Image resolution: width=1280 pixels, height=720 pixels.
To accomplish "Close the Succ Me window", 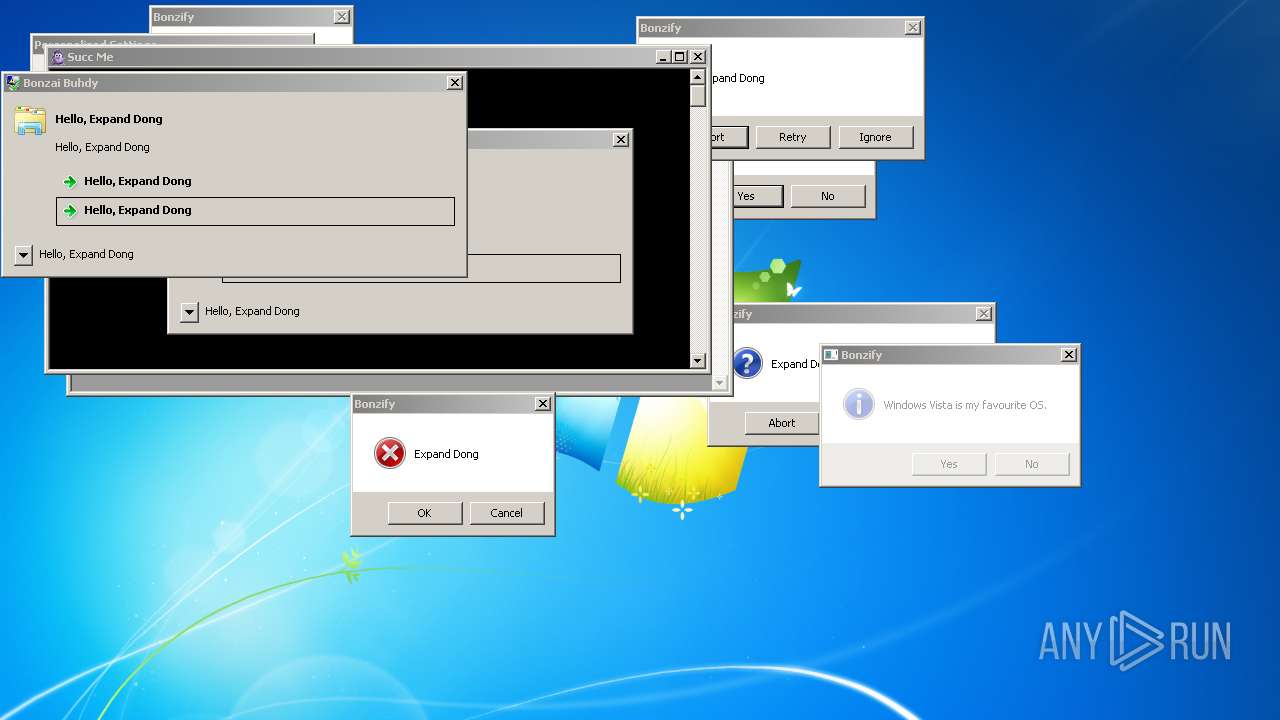I will click(698, 57).
